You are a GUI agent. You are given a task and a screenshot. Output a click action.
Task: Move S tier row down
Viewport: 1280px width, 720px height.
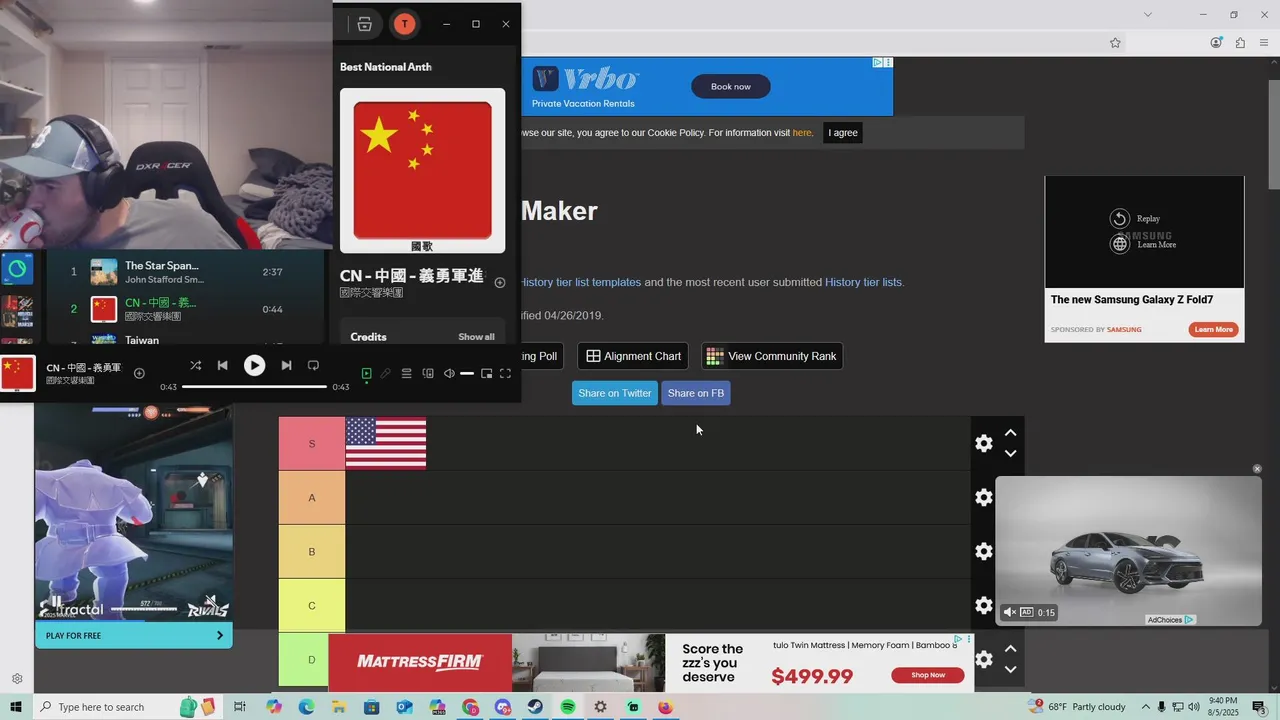click(1010, 453)
